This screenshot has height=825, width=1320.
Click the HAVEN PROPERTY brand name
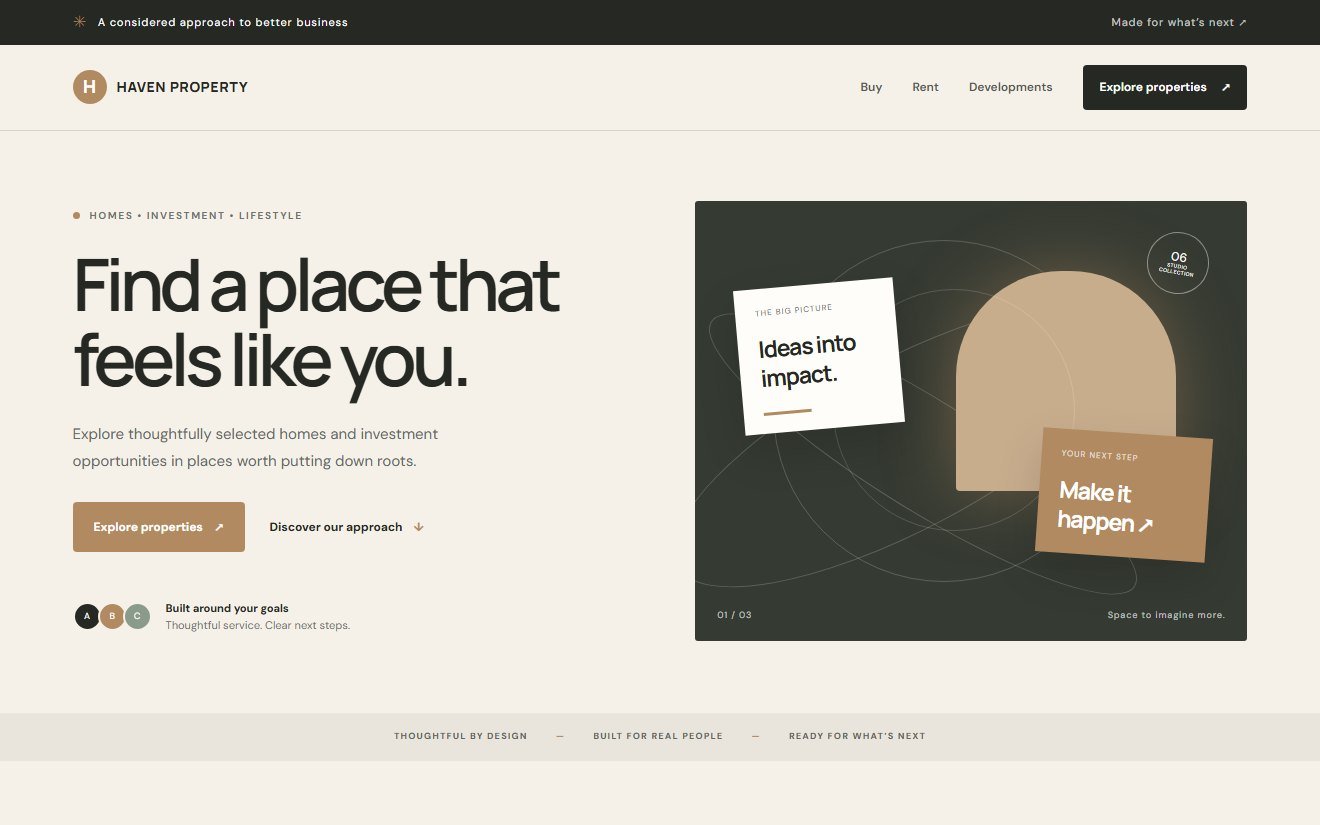[x=182, y=87]
